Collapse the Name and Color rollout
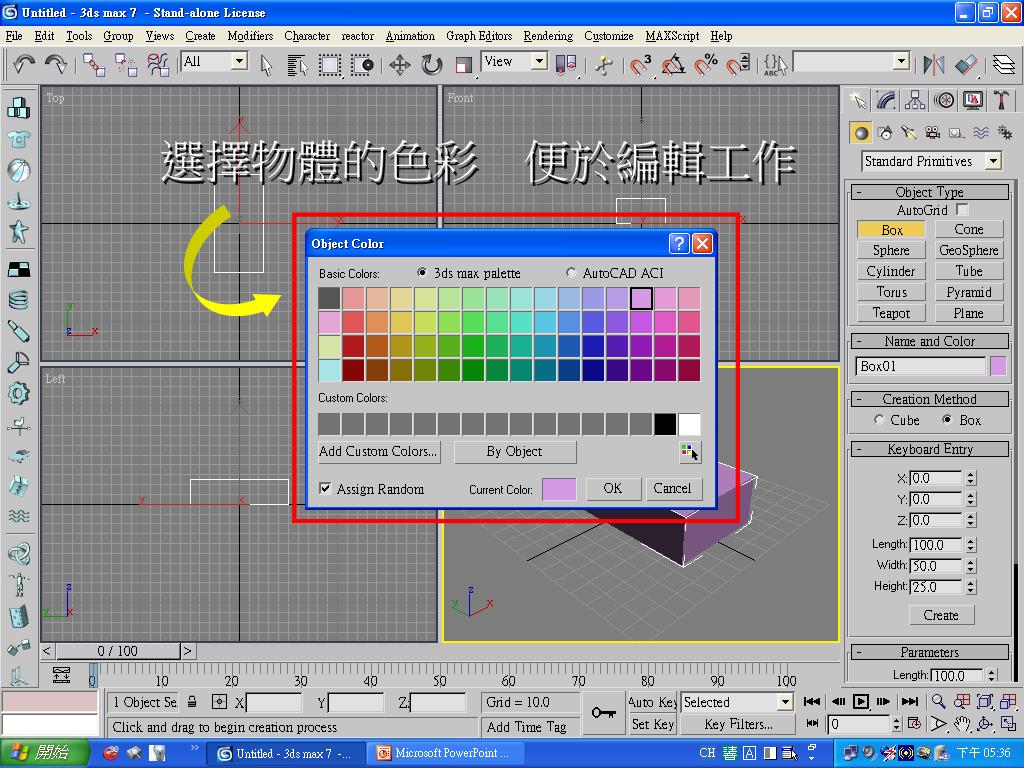Image resolution: width=1024 pixels, height=768 pixels. [x=930, y=341]
